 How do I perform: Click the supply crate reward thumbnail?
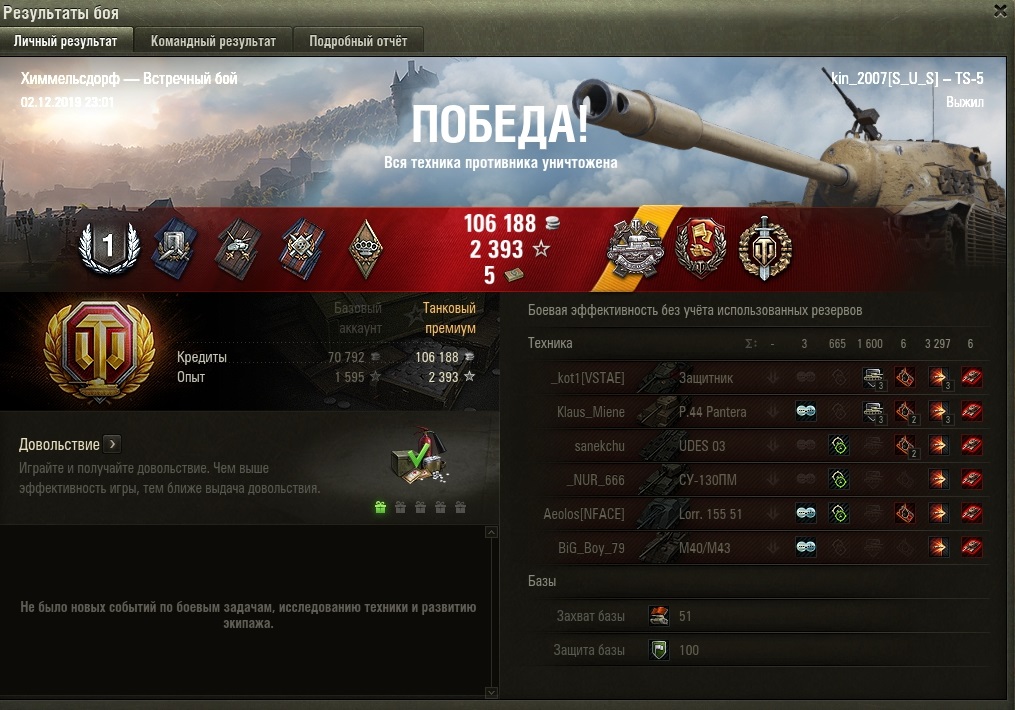[x=419, y=458]
